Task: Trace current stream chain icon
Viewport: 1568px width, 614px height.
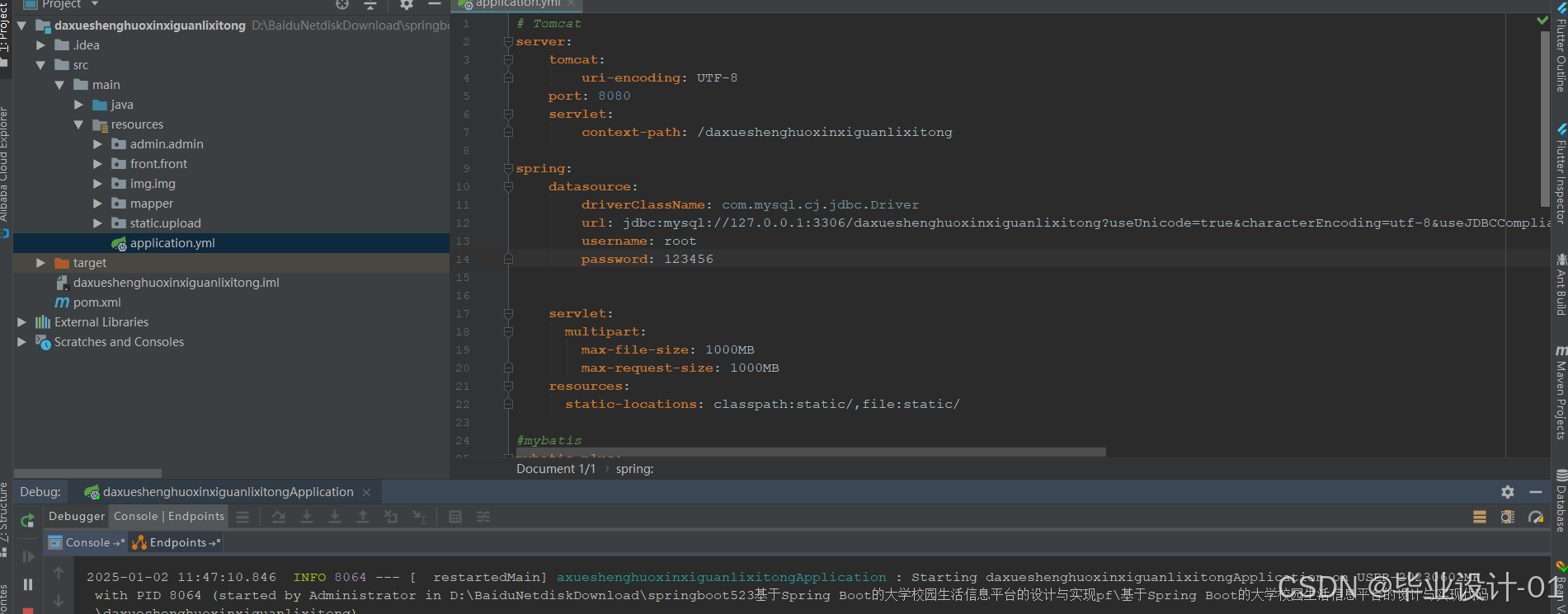Action: click(483, 517)
